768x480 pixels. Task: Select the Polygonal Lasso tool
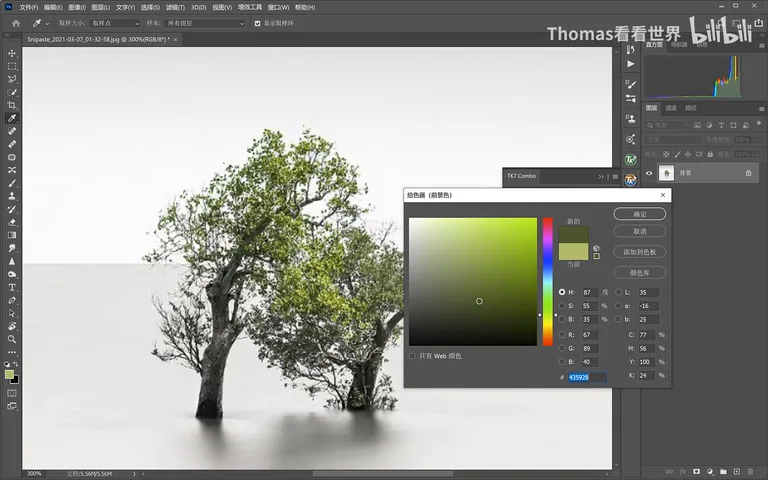tap(12, 79)
